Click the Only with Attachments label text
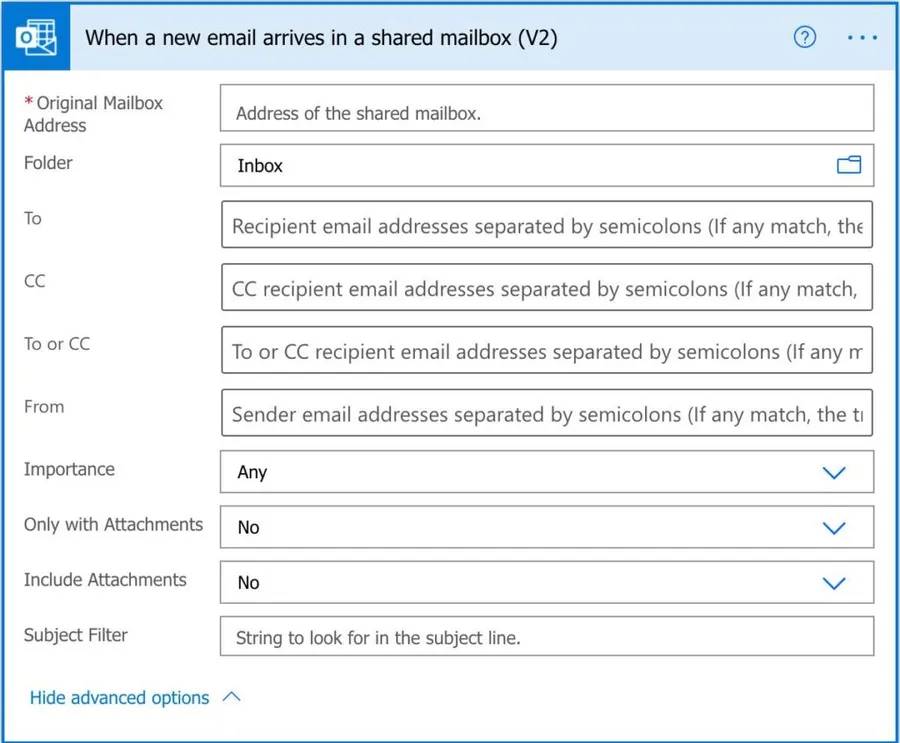Image resolution: width=900 pixels, height=743 pixels. pyautogui.click(x=113, y=525)
